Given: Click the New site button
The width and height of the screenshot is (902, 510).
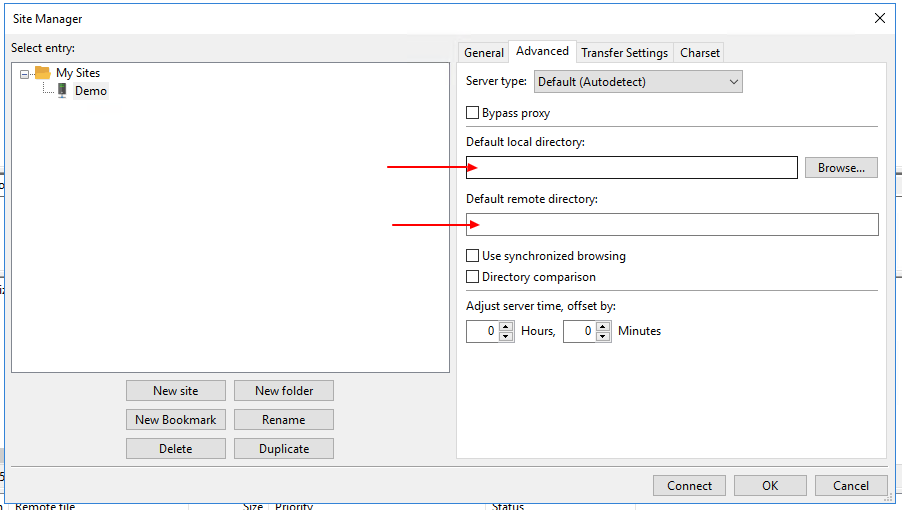Looking at the screenshot, I should 176,391.
